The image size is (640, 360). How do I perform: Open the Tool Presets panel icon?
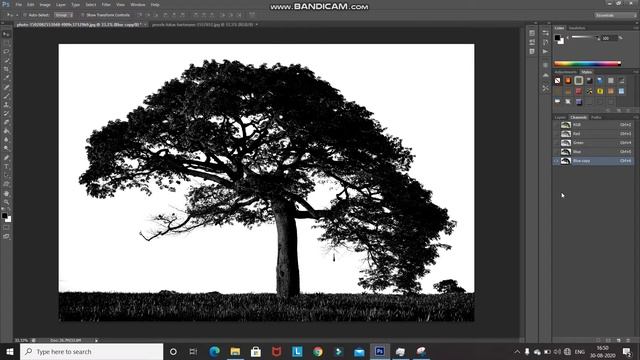click(546, 88)
